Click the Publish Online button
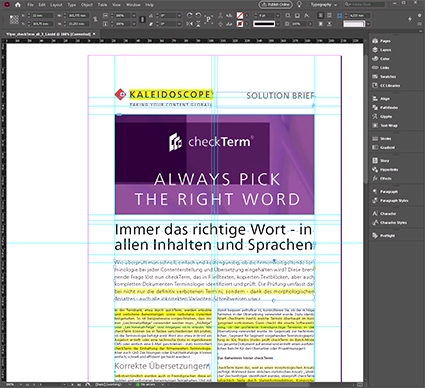425x388 pixels. (275, 5)
